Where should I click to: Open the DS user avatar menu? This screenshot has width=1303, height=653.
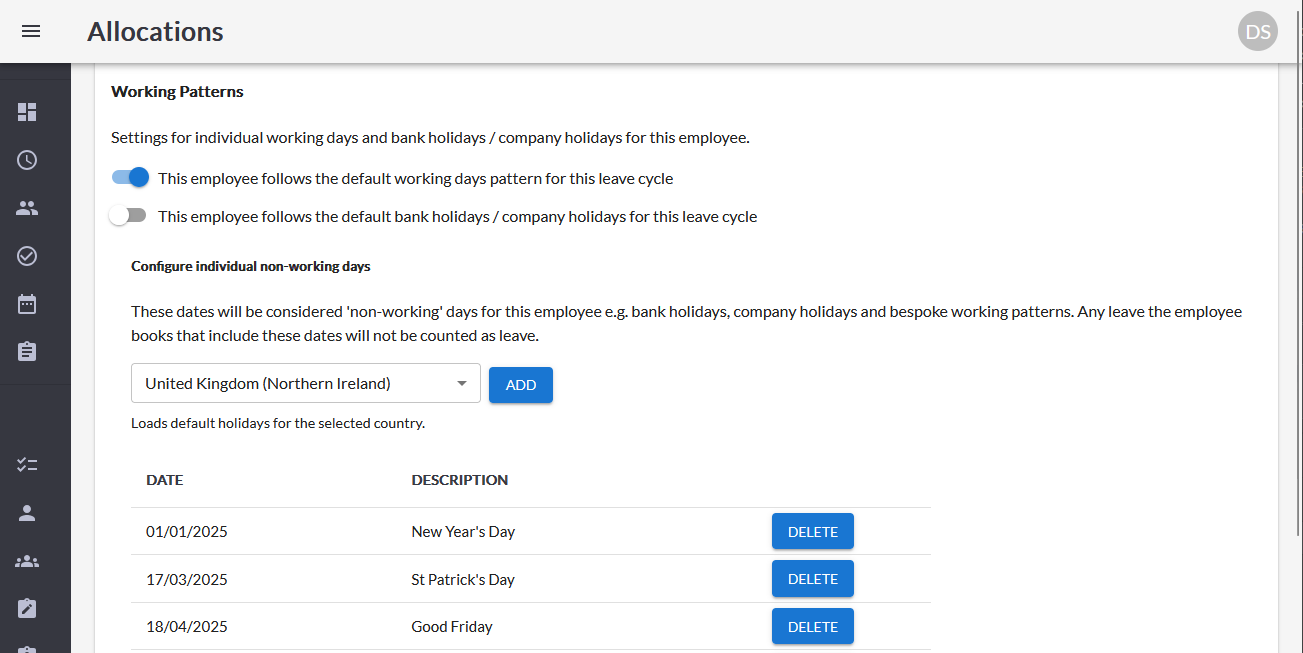[1257, 31]
